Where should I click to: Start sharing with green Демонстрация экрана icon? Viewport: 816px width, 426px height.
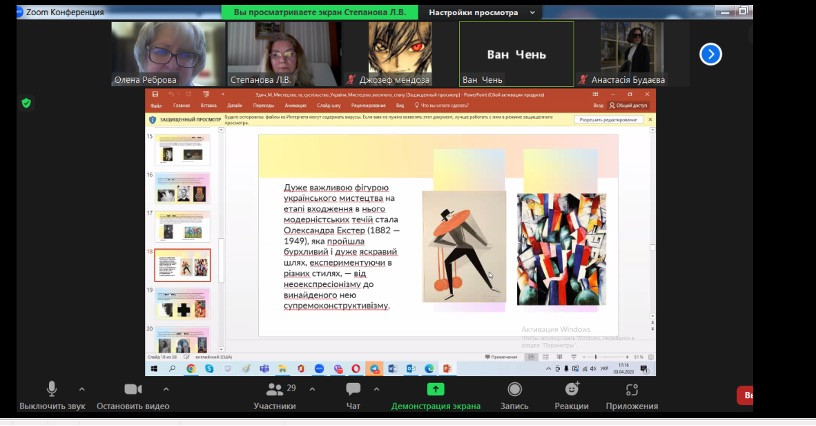435,390
